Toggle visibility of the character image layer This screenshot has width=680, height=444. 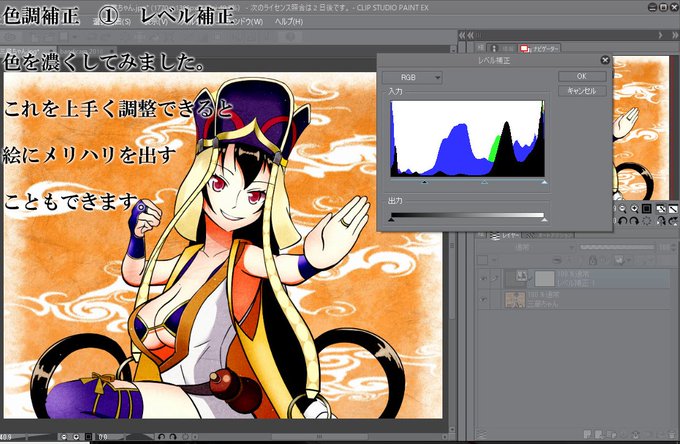coord(483,299)
